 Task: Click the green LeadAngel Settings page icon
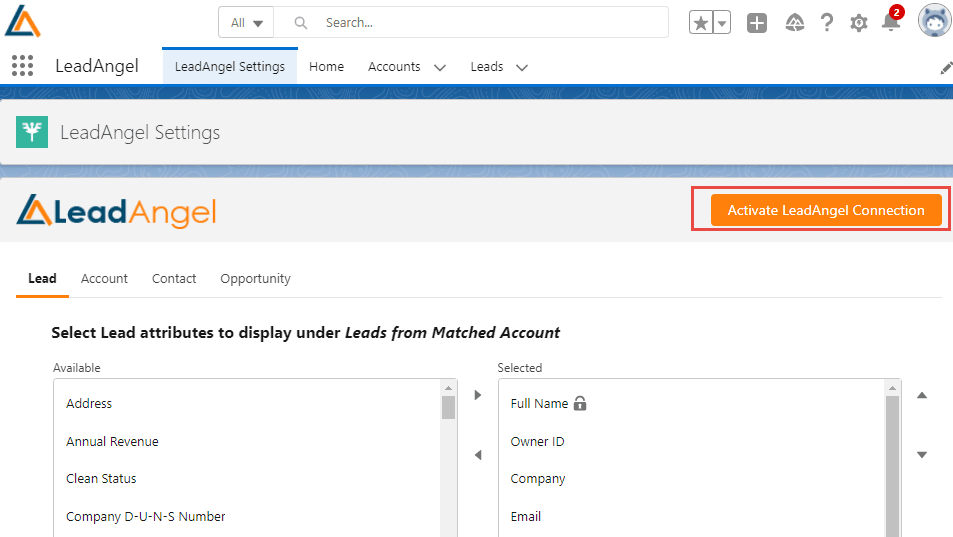point(32,132)
